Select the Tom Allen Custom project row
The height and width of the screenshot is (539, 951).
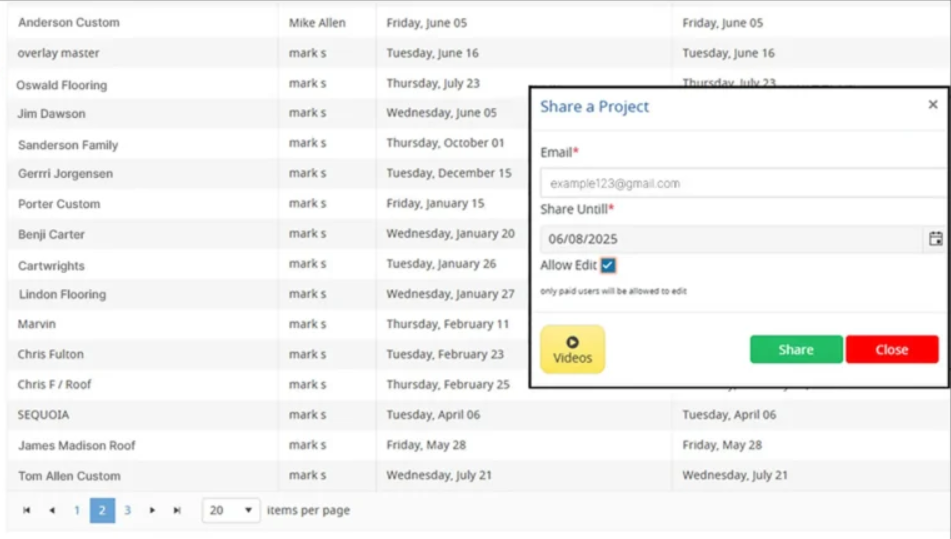click(x=69, y=476)
